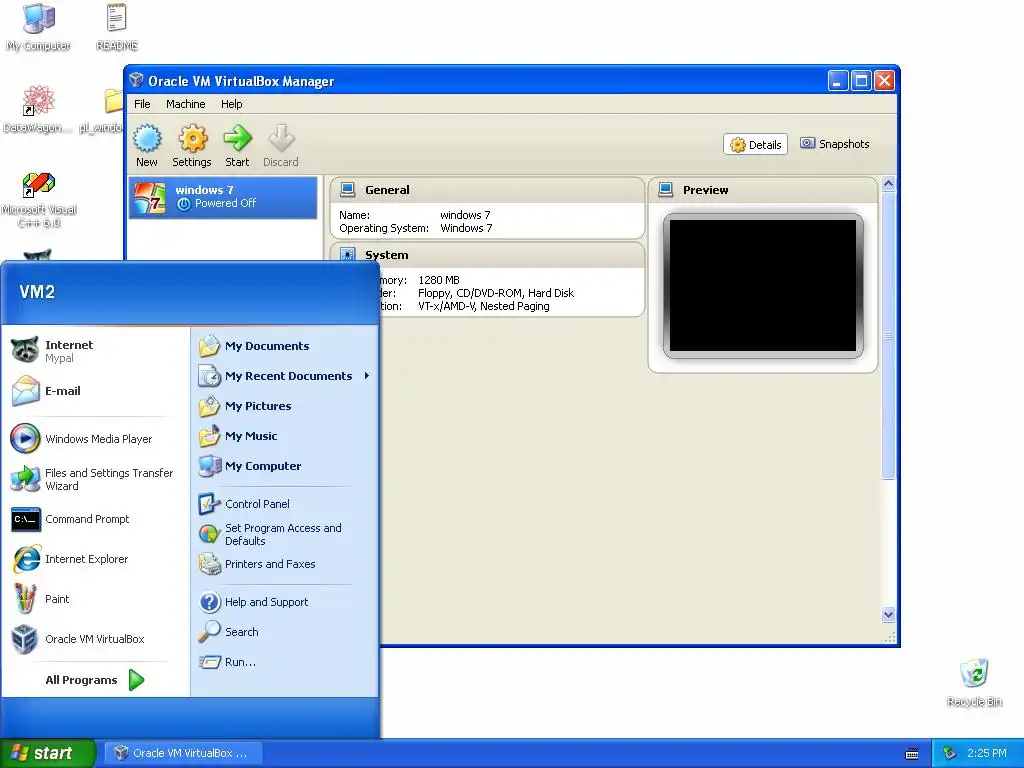Click the grayed Discard toolbar icon
This screenshot has width=1024, height=768.
[281, 145]
